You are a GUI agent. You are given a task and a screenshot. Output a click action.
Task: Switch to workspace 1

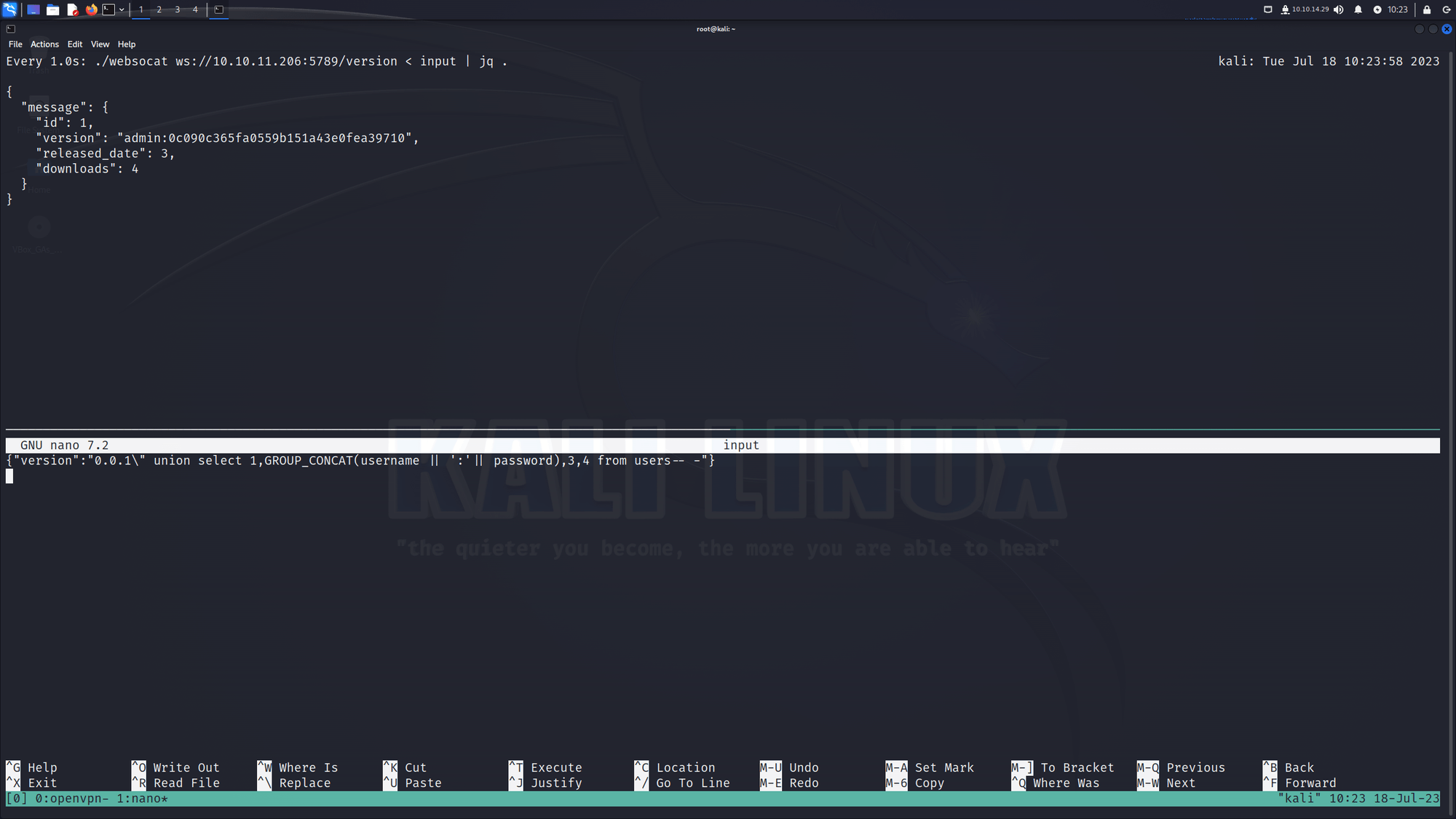pyautogui.click(x=141, y=9)
